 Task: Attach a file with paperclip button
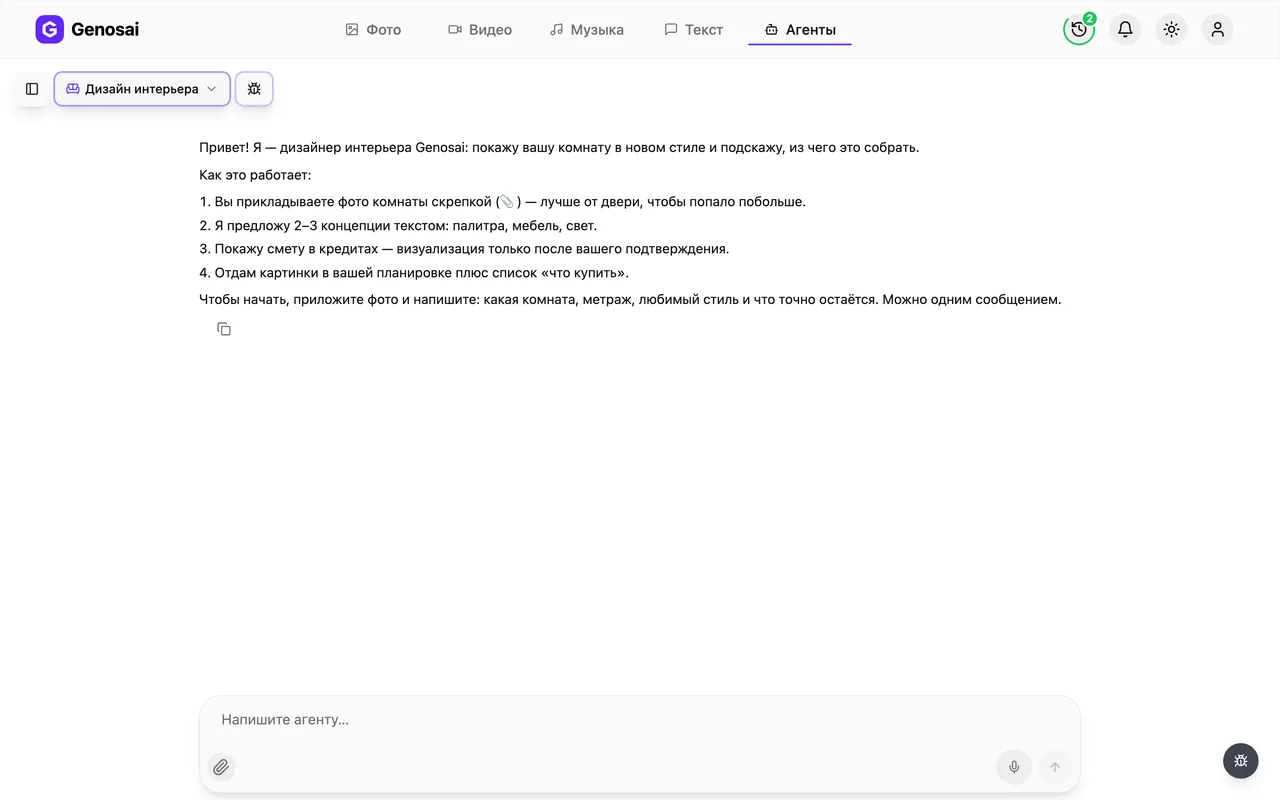[221, 767]
